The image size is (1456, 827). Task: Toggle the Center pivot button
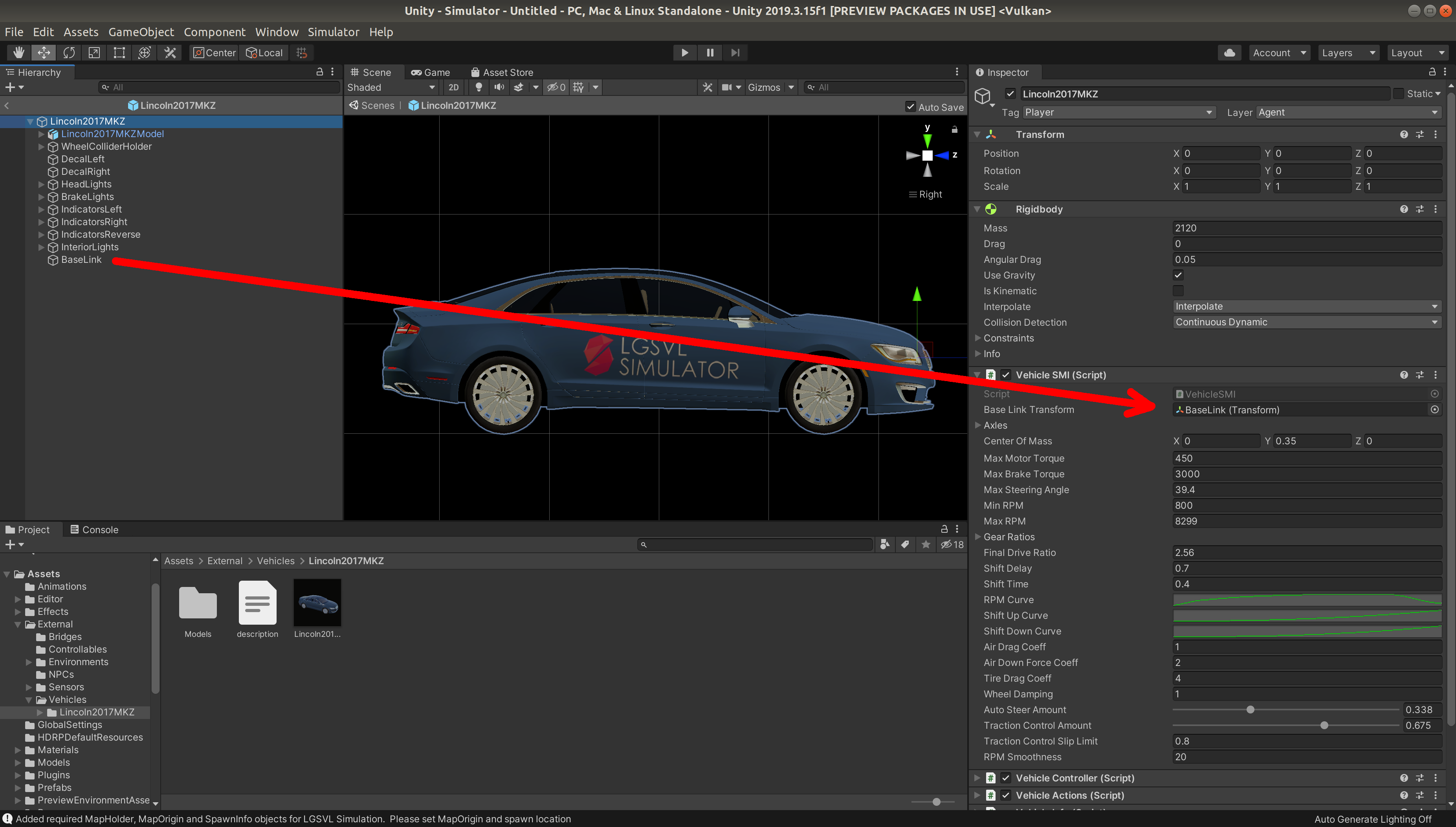[x=214, y=53]
